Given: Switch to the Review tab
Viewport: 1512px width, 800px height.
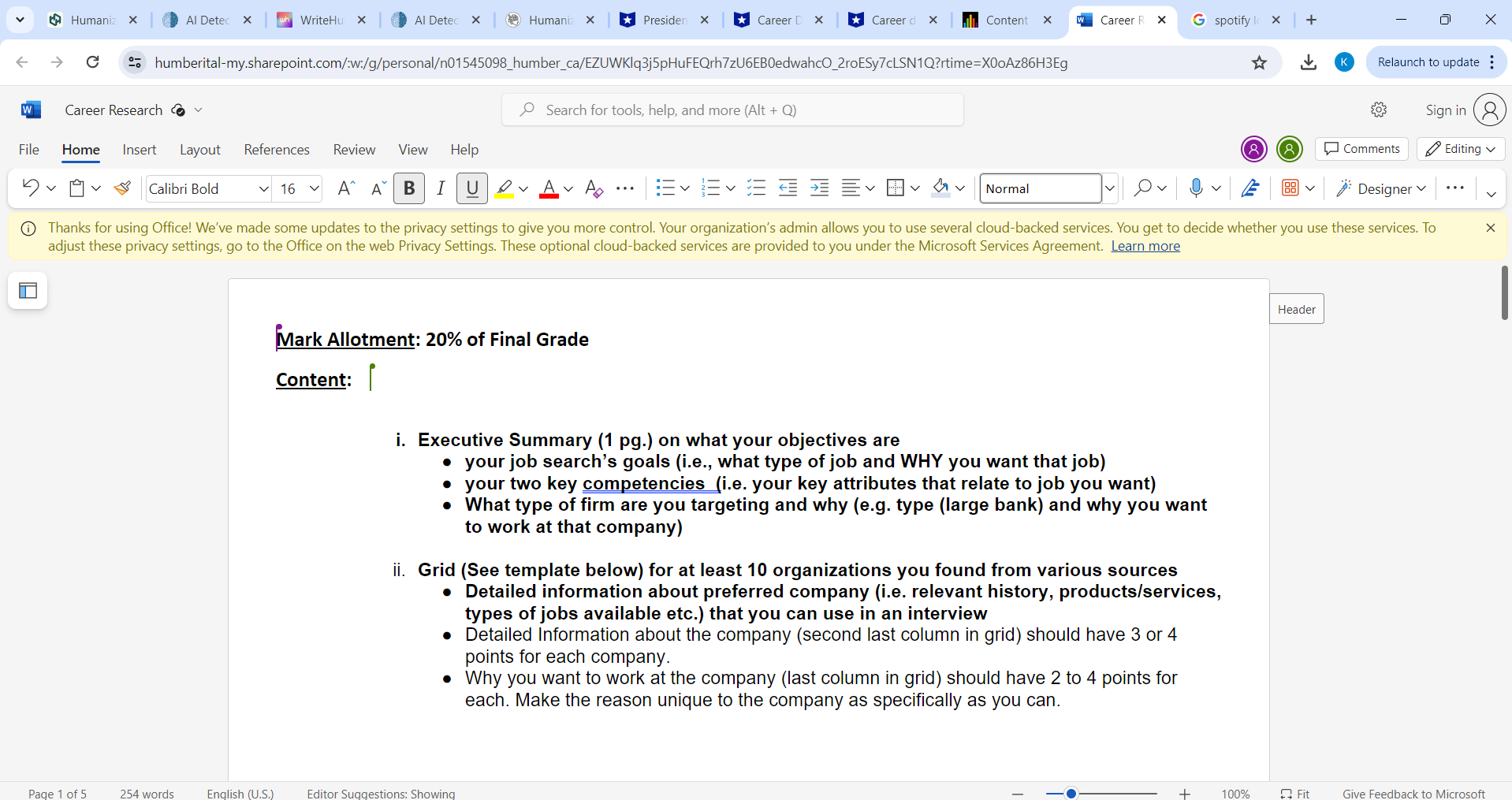Looking at the screenshot, I should click(x=354, y=150).
